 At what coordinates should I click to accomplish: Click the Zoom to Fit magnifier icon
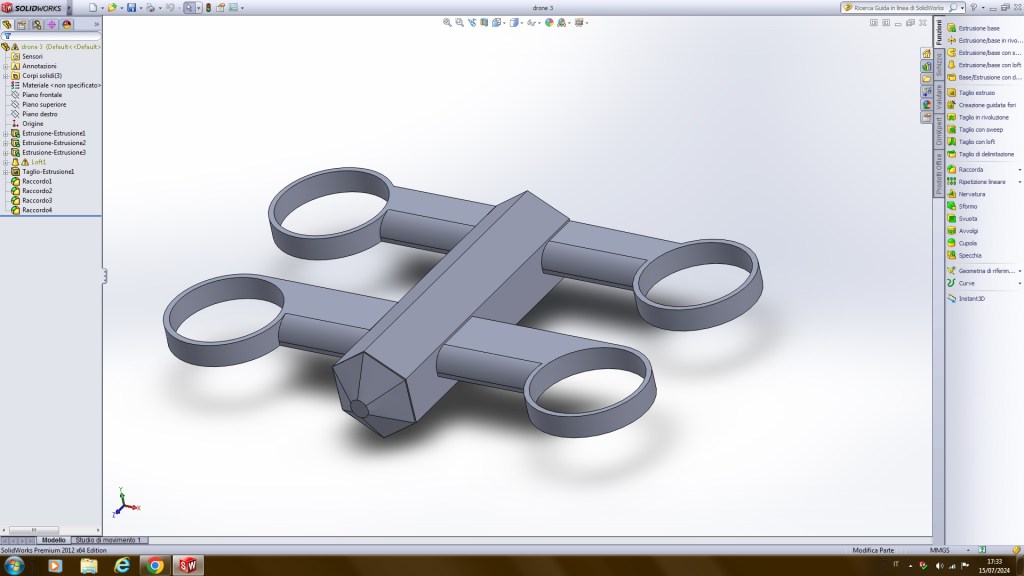click(448, 22)
